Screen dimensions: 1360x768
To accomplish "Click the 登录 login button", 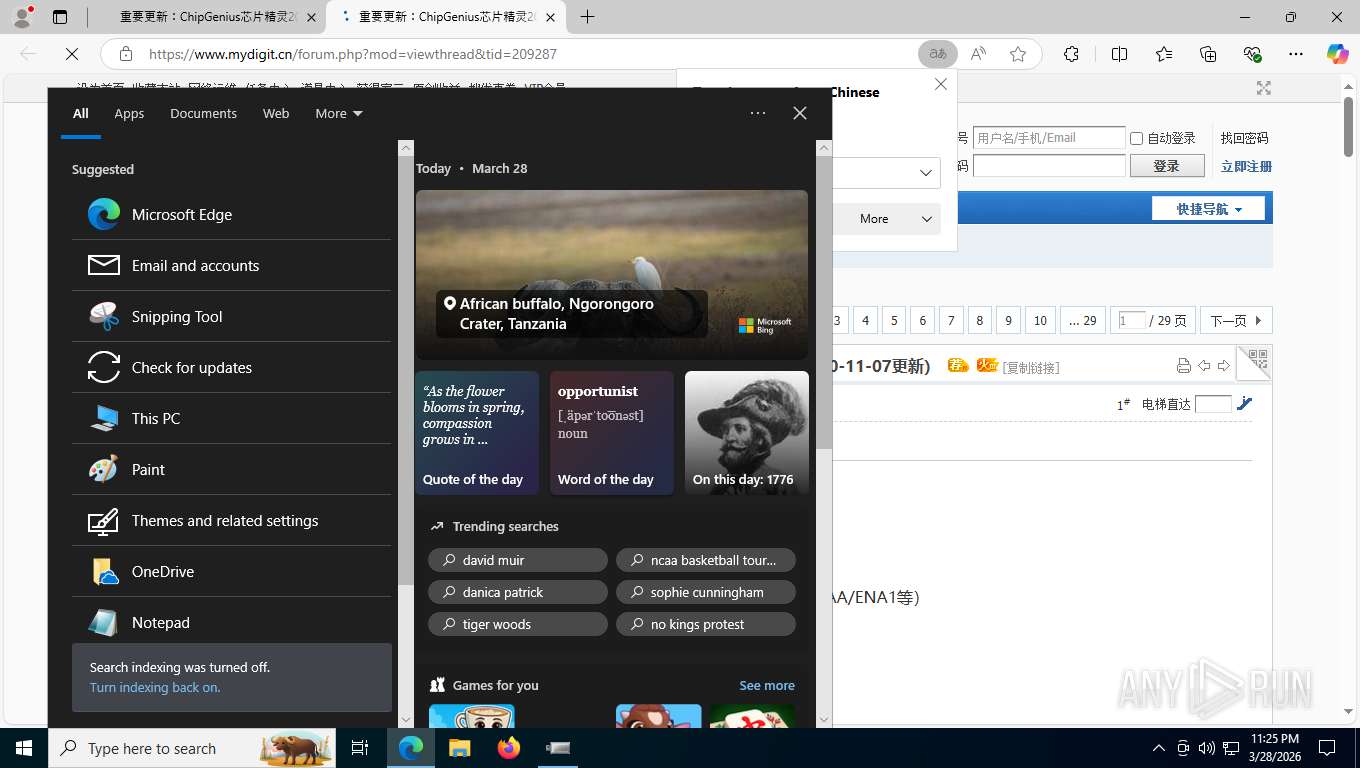I will pyautogui.click(x=1167, y=166).
